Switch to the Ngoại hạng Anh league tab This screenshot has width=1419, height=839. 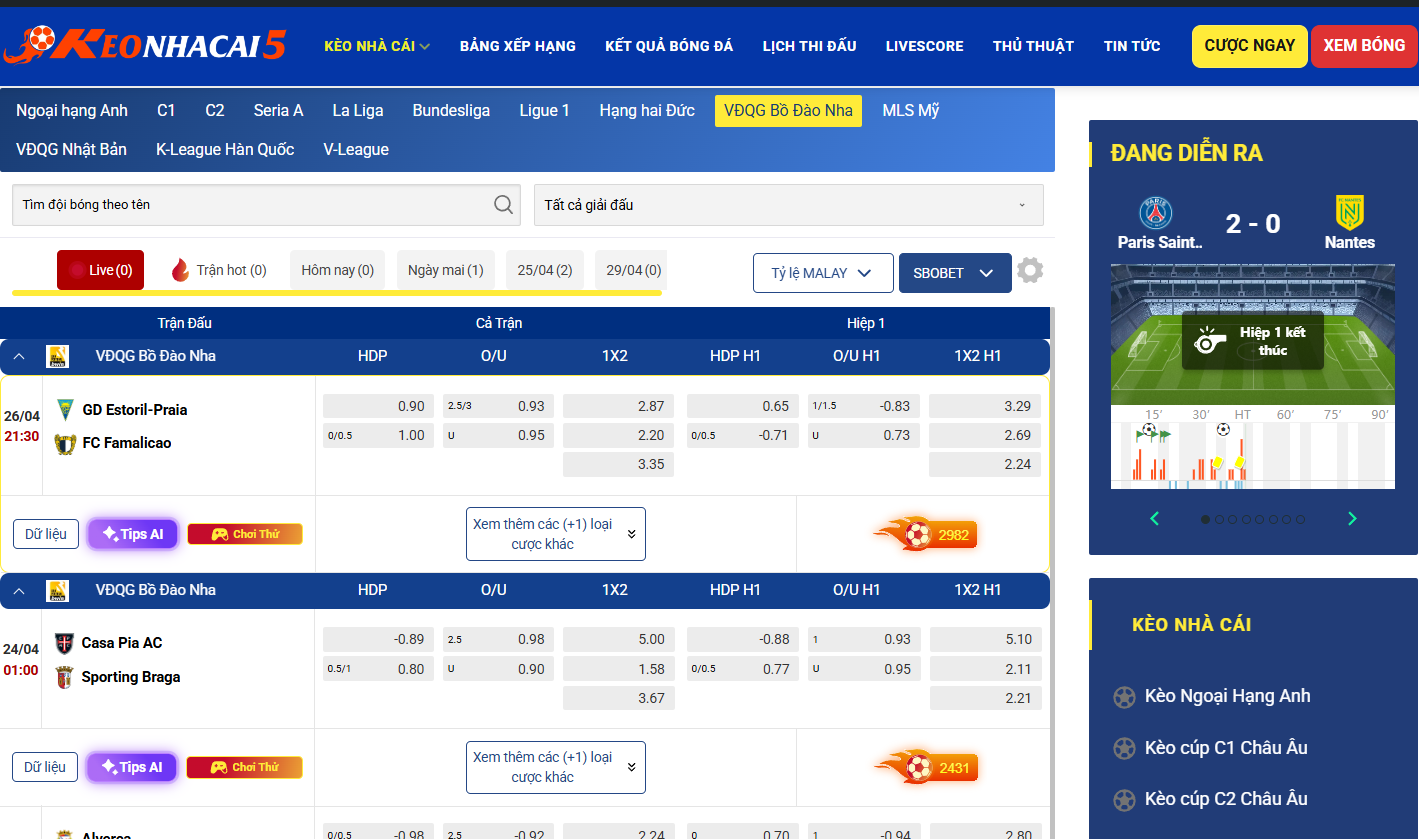72,111
